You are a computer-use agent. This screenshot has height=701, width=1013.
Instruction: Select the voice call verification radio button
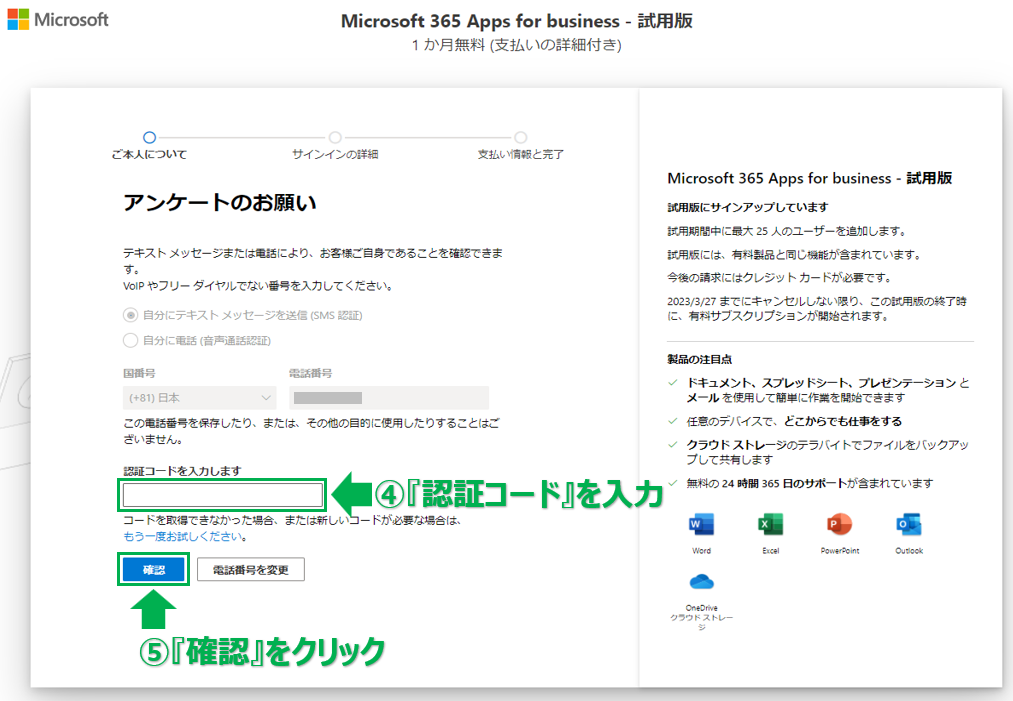[131, 340]
